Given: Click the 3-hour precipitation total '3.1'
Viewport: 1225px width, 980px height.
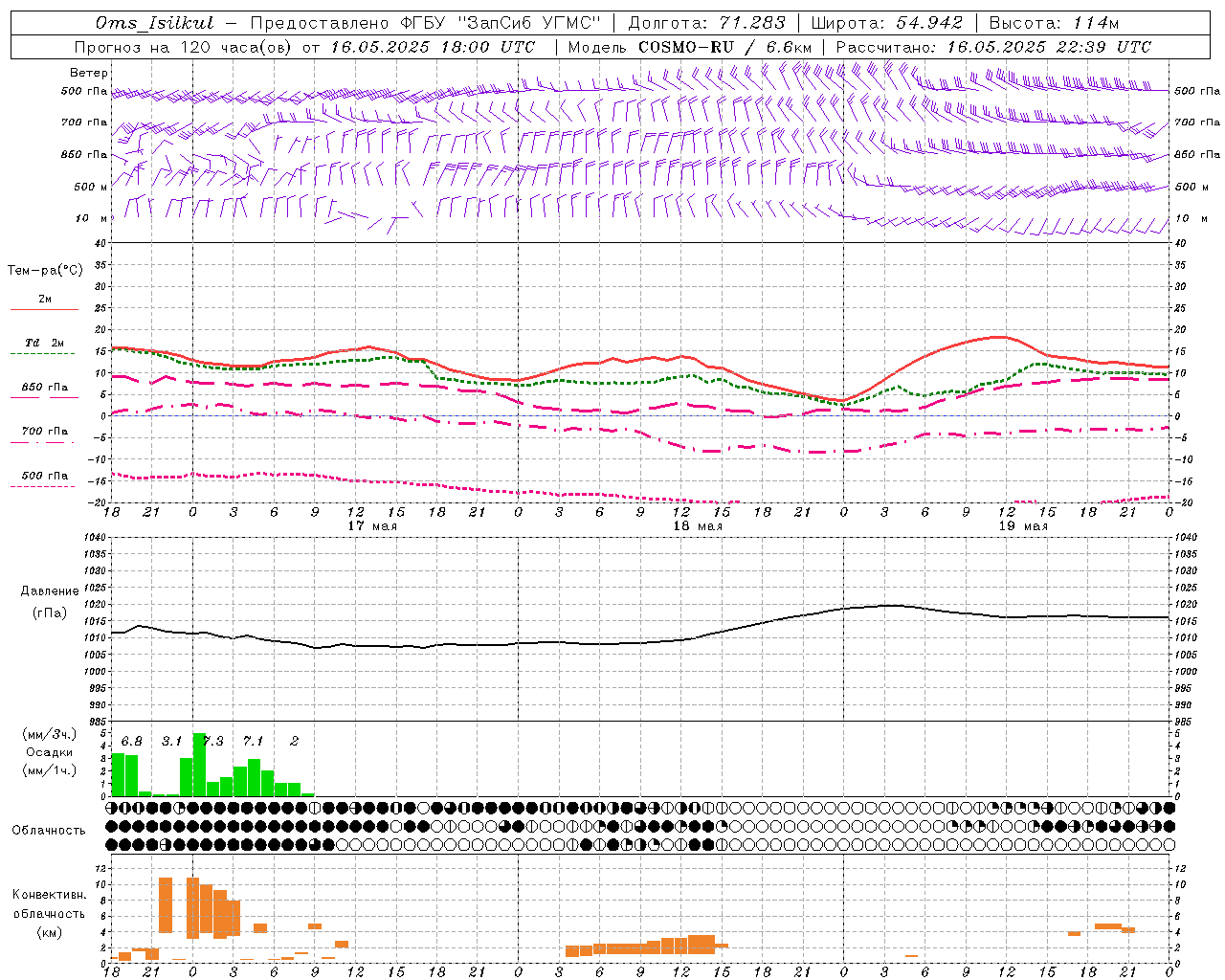Looking at the screenshot, I should (x=172, y=741).
